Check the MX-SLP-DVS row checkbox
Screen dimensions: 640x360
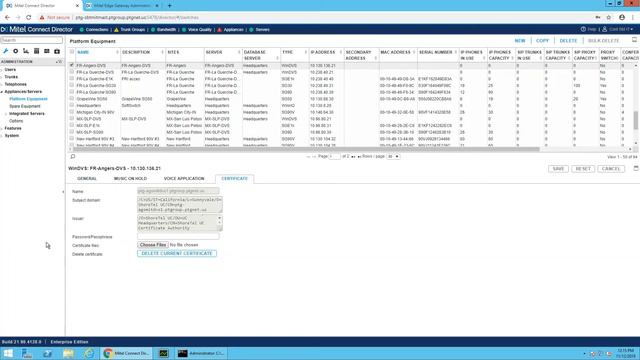pos(72,118)
